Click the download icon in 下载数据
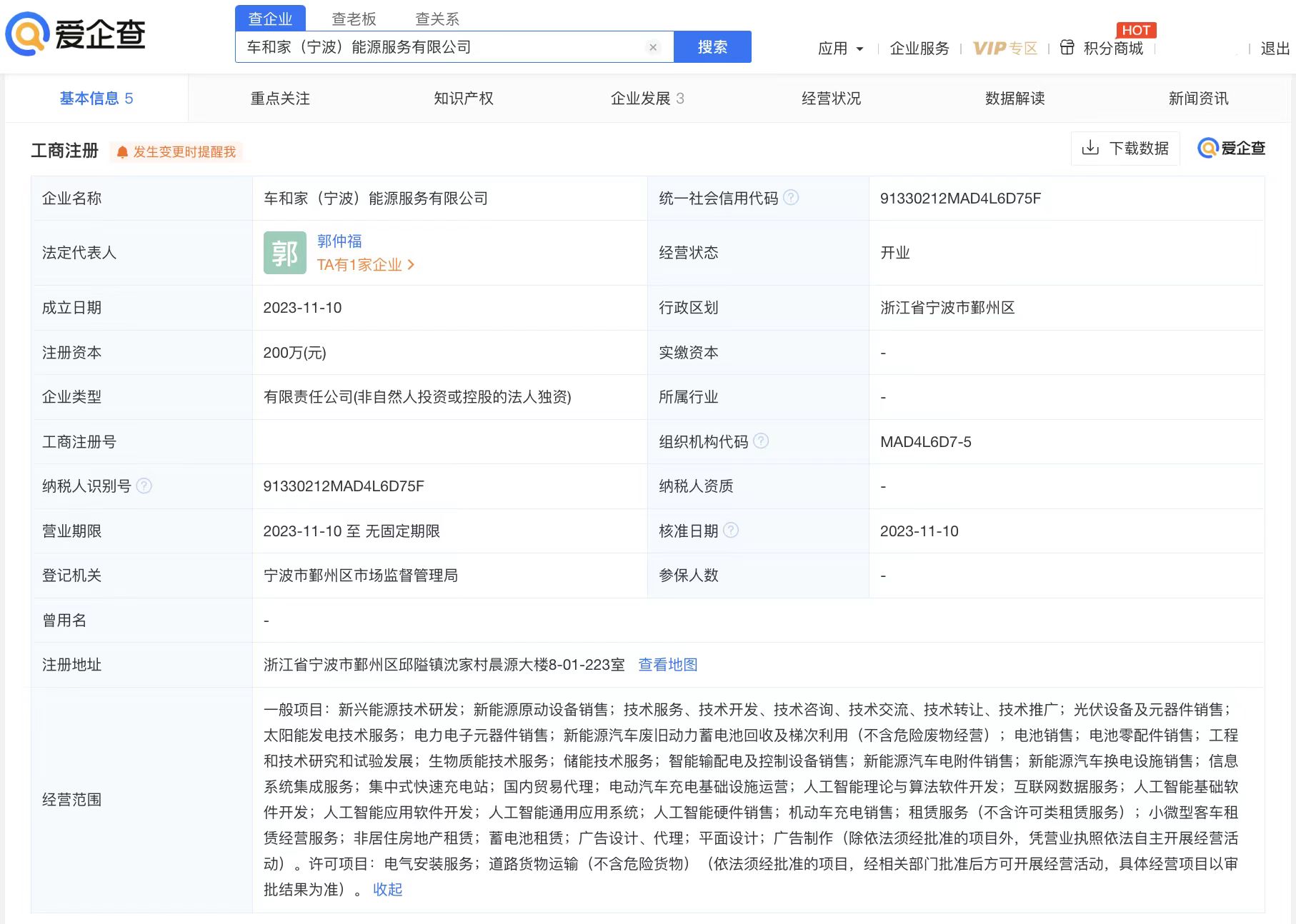The height and width of the screenshot is (924, 1296). click(1090, 148)
